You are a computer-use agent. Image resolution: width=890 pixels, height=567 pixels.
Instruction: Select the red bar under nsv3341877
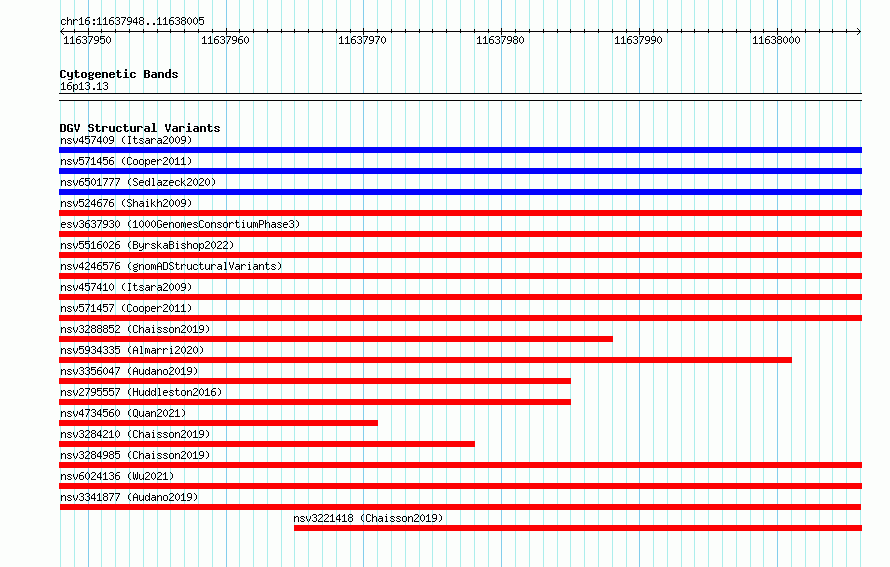(x=460, y=507)
